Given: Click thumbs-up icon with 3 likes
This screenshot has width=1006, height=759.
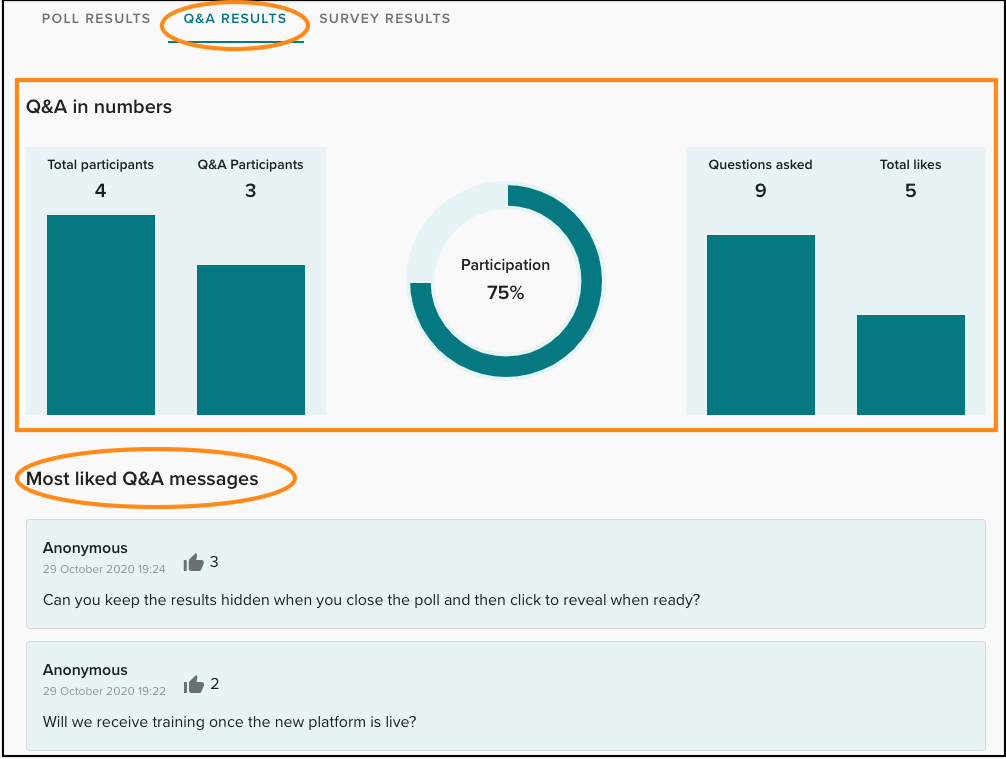Looking at the screenshot, I should 193,563.
